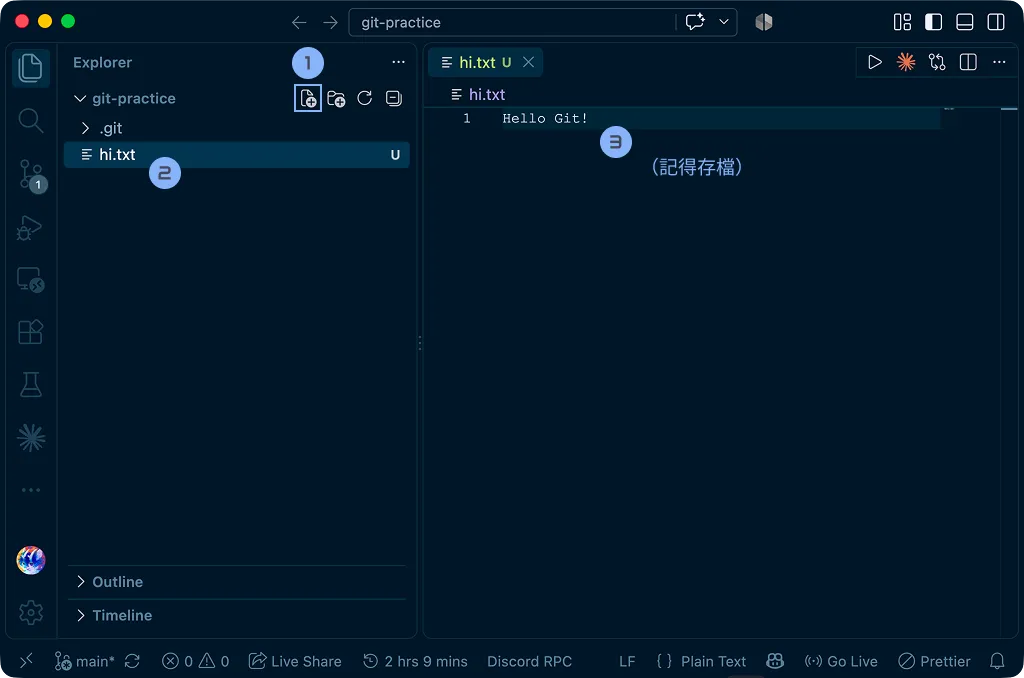
Task: Click the main* branch in status bar
Action: 84,662
